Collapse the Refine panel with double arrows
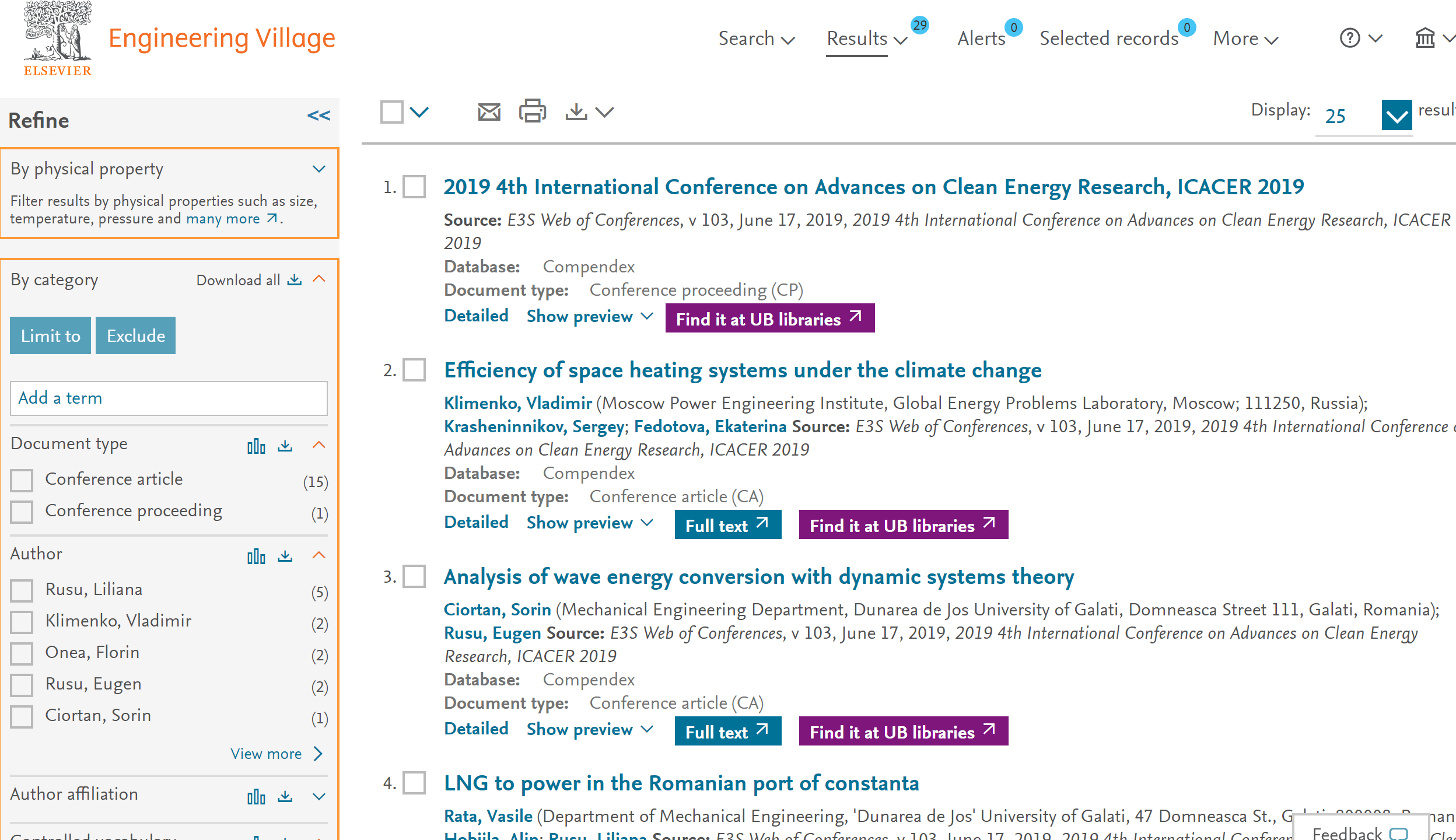Viewport: 1456px width, 840px height. tap(319, 116)
